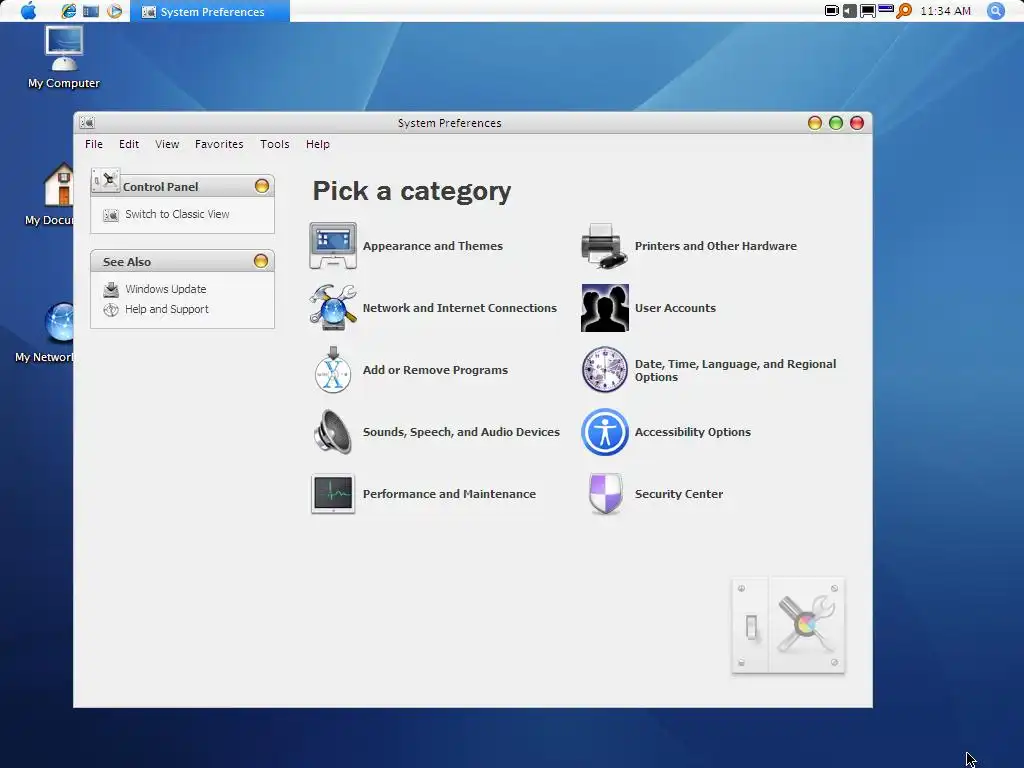Select Date, Time, Language, and Regional Options
The height and width of the screenshot is (768, 1024).
[735, 370]
